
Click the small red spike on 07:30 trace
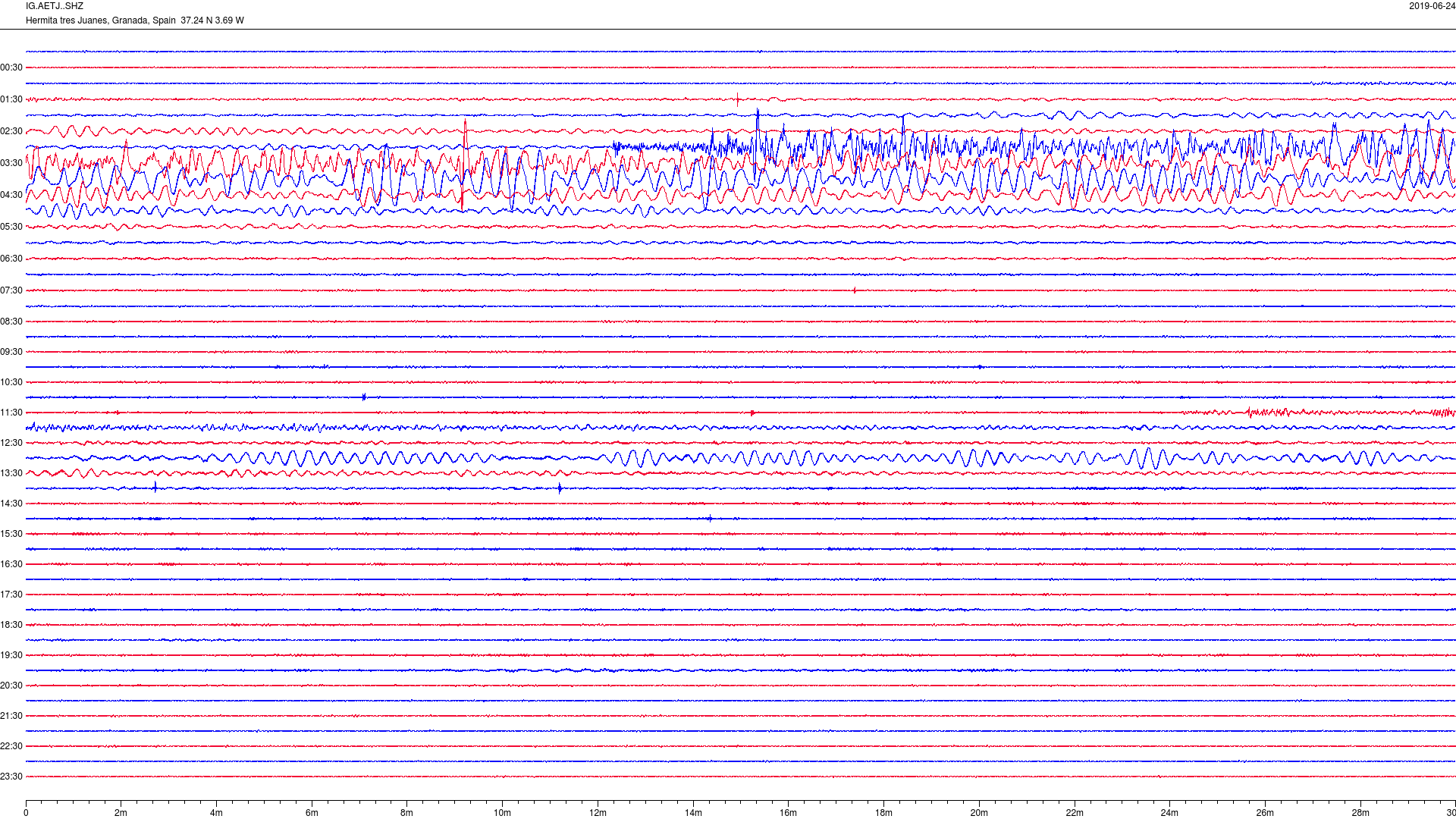click(x=855, y=290)
